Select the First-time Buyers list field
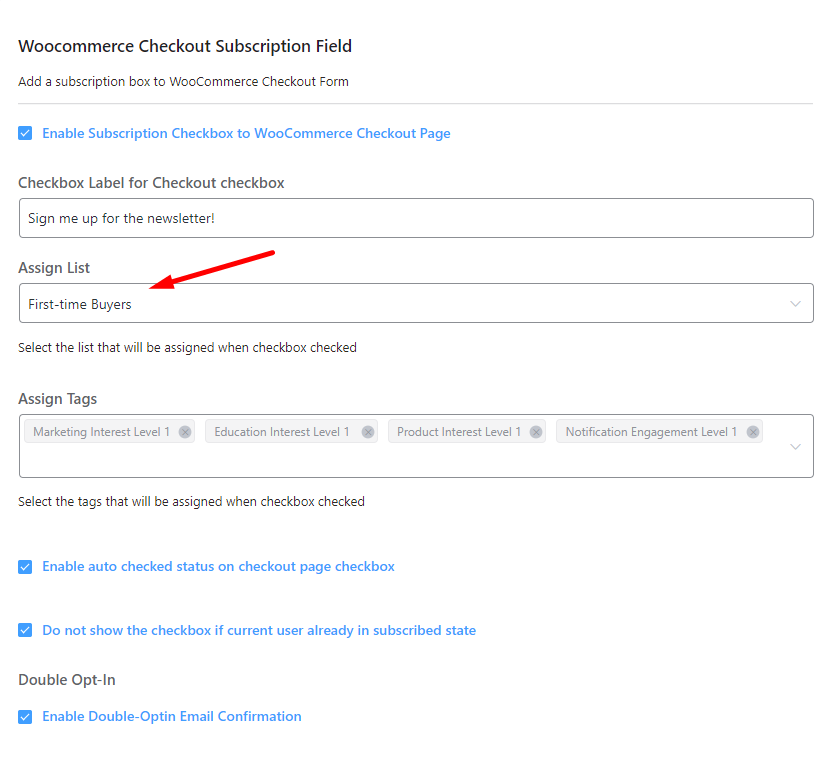The height and width of the screenshot is (775, 829). click(400, 304)
